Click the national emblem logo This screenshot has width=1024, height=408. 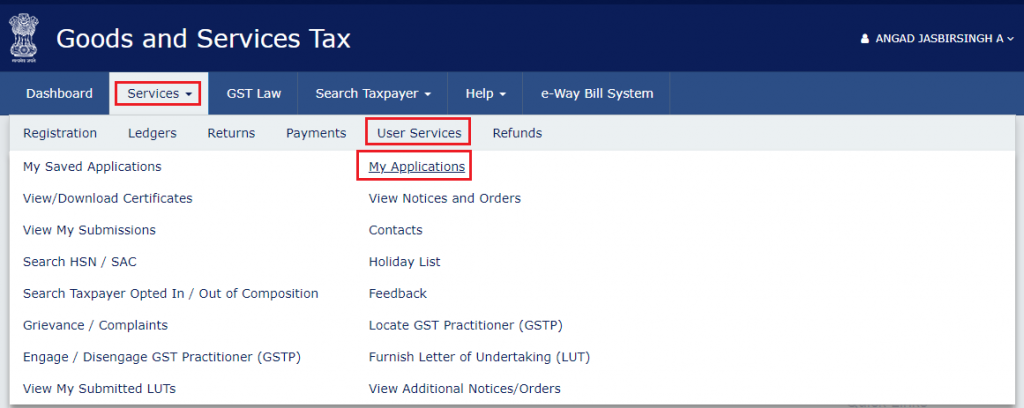(x=24, y=39)
